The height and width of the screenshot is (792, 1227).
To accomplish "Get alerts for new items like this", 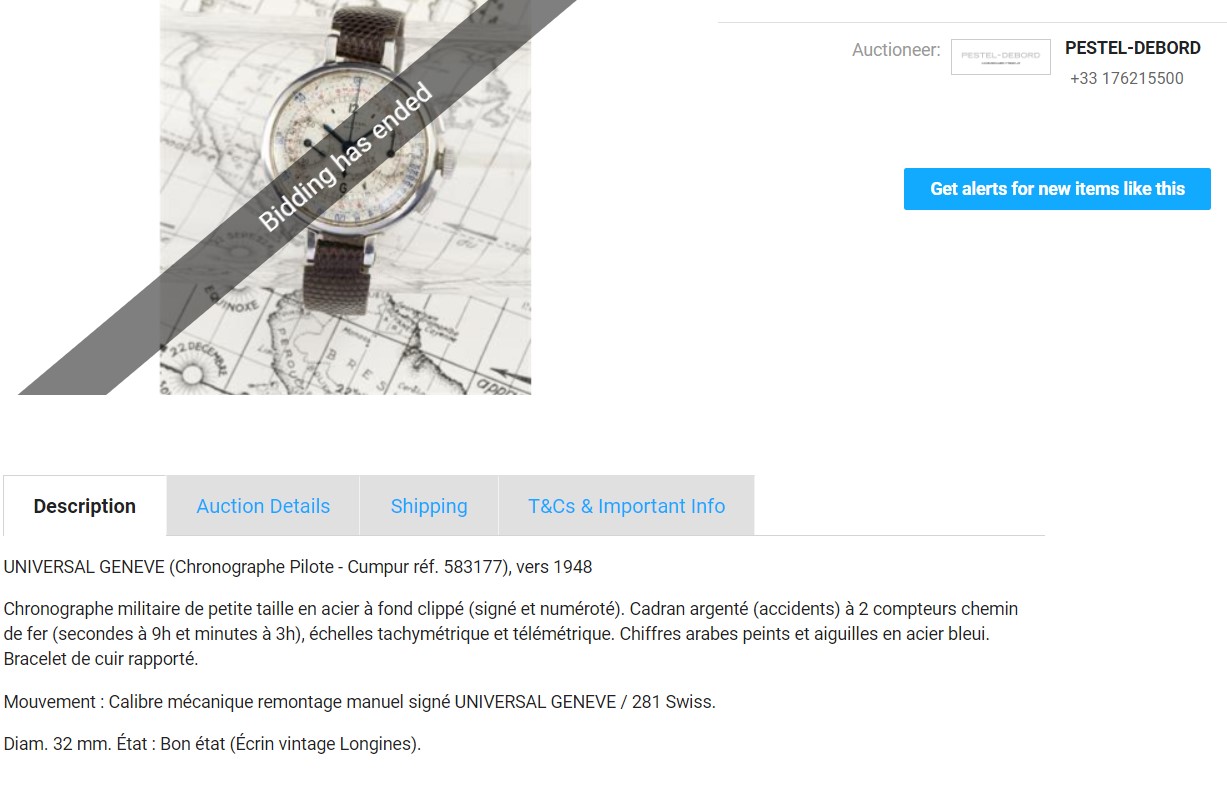I will click(x=1057, y=189).
